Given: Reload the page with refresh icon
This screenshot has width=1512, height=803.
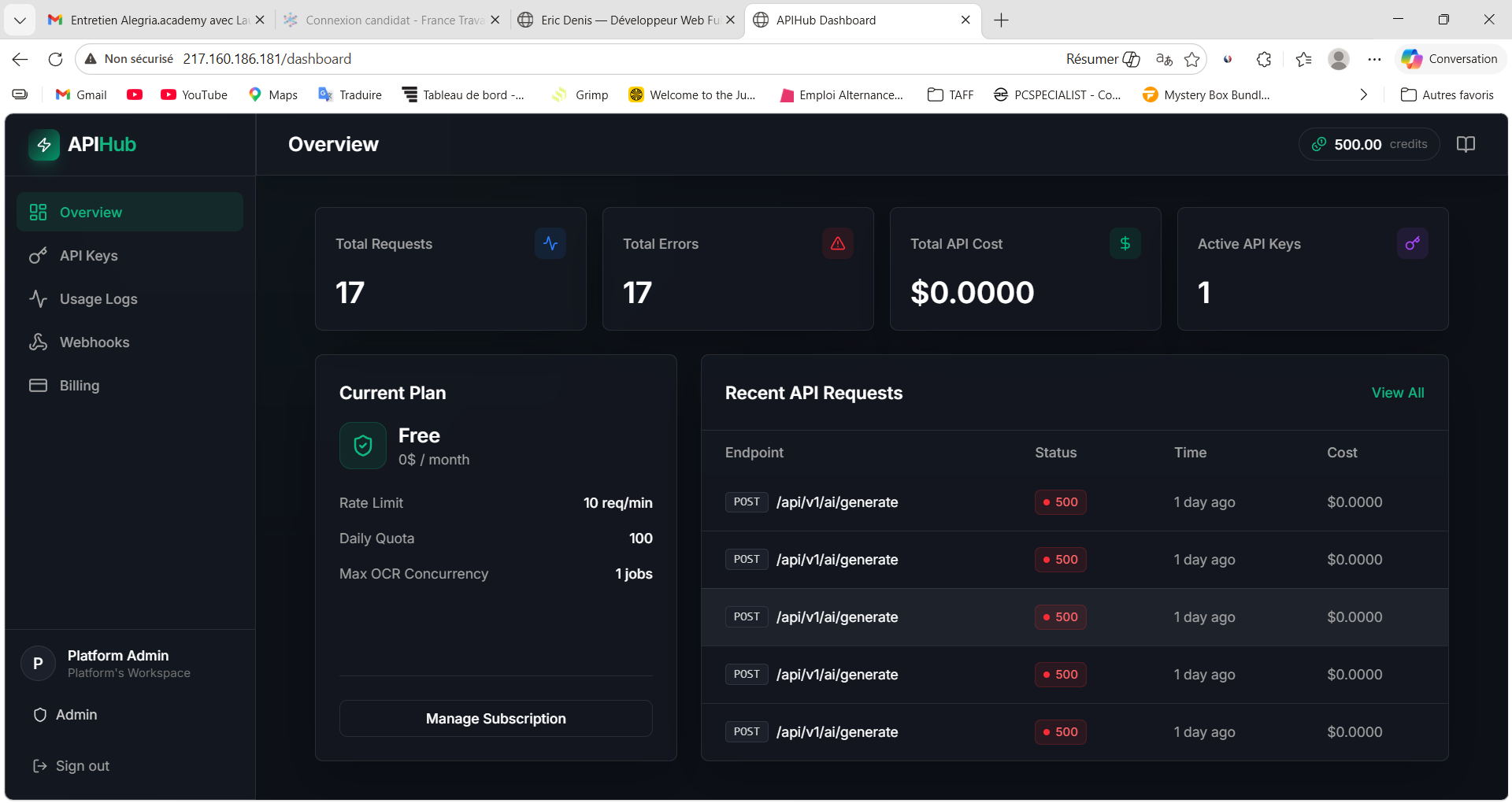Looking at the screenshot, I should click(55, 59).
